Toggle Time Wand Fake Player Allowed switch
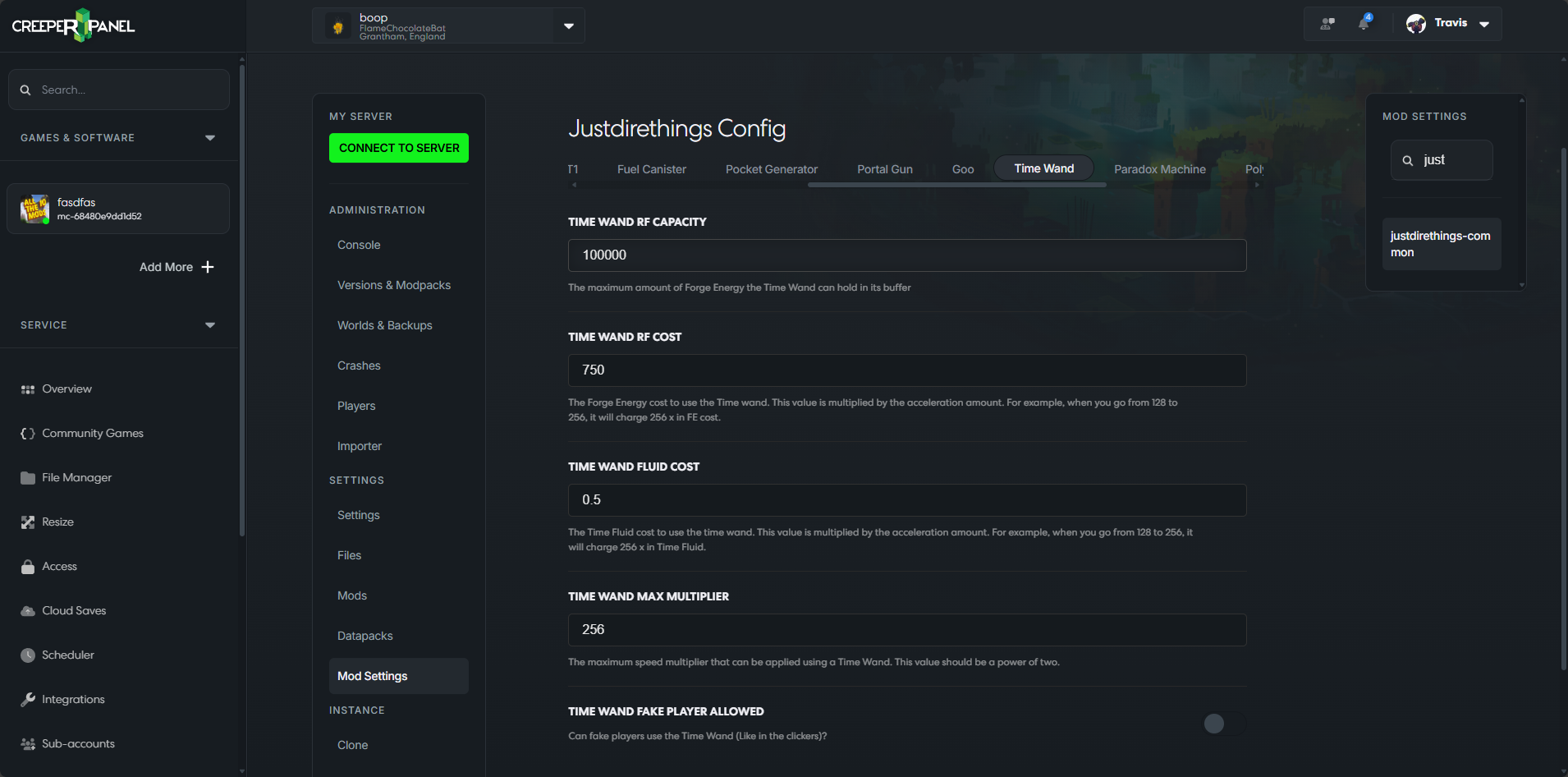The height and width of the screenshot is (777, 1568). (1224, 724)
